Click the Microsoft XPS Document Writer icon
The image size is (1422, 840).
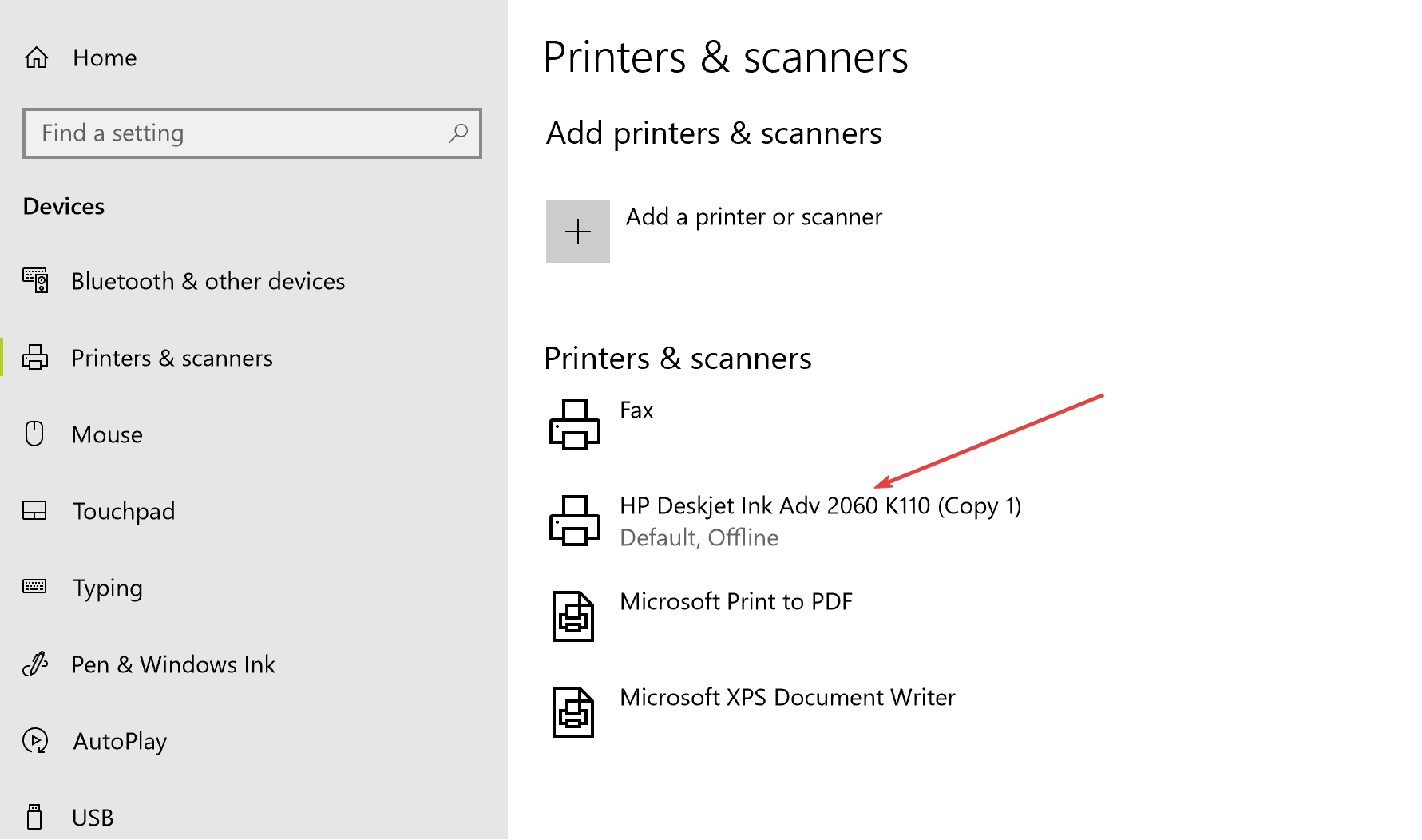click(x=573, y=712)
